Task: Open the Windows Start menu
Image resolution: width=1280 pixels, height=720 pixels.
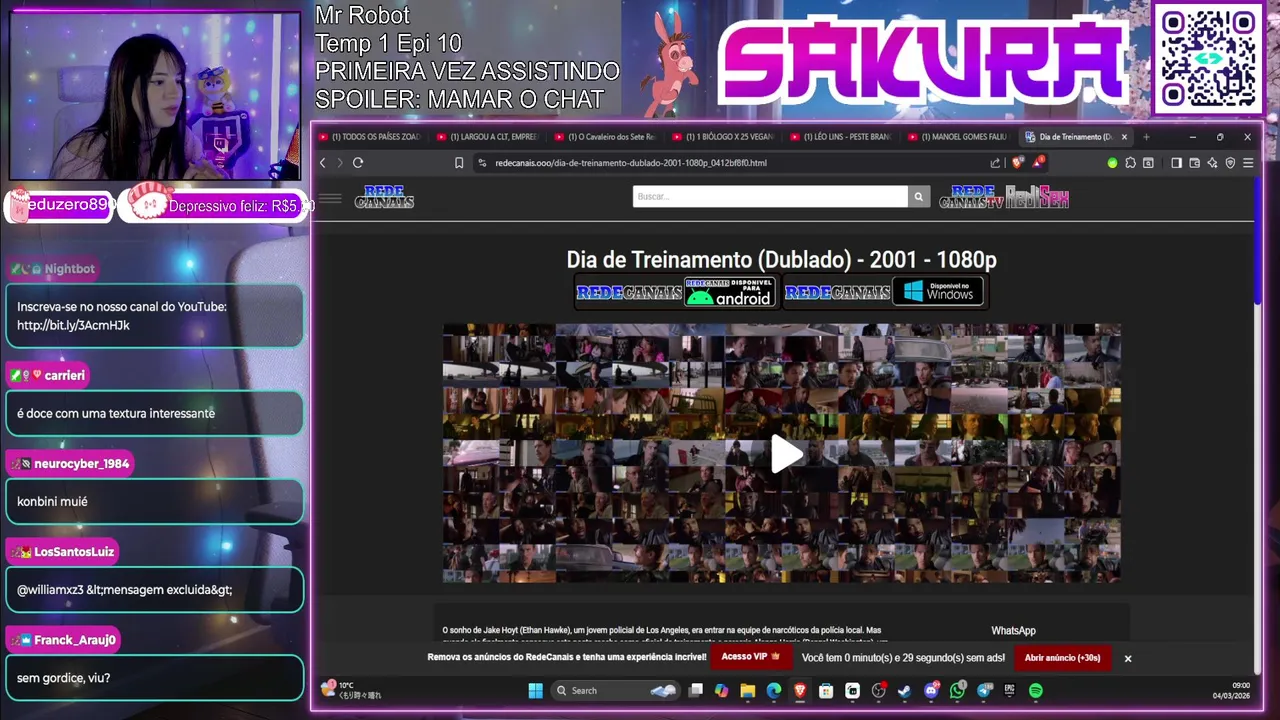Action: click(x=535, y=690)
